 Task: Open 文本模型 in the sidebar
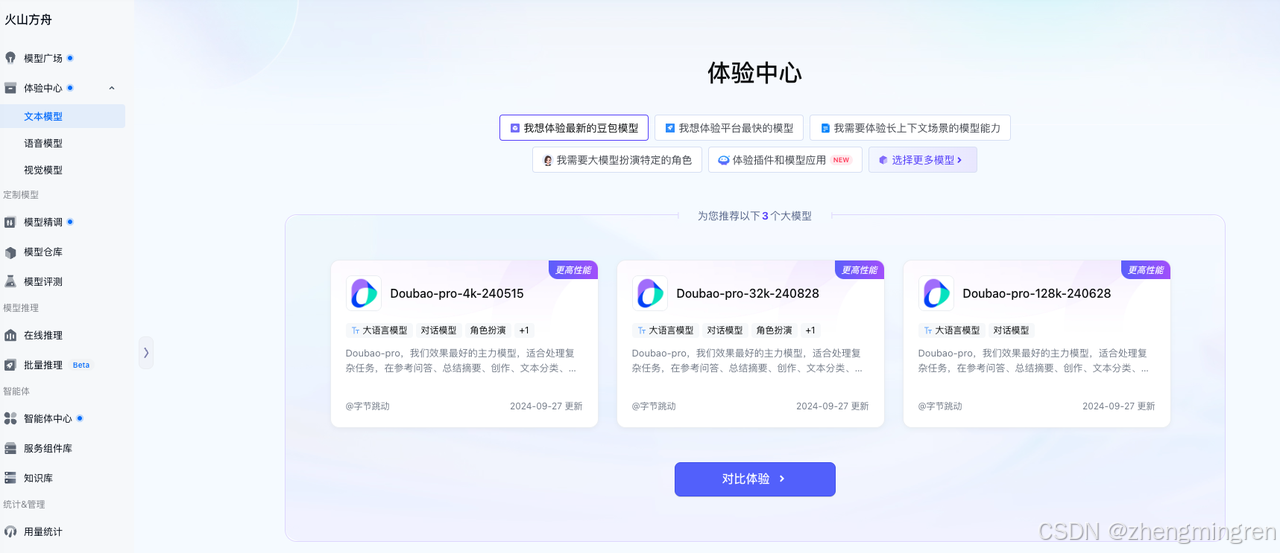(x=62, y=116)
